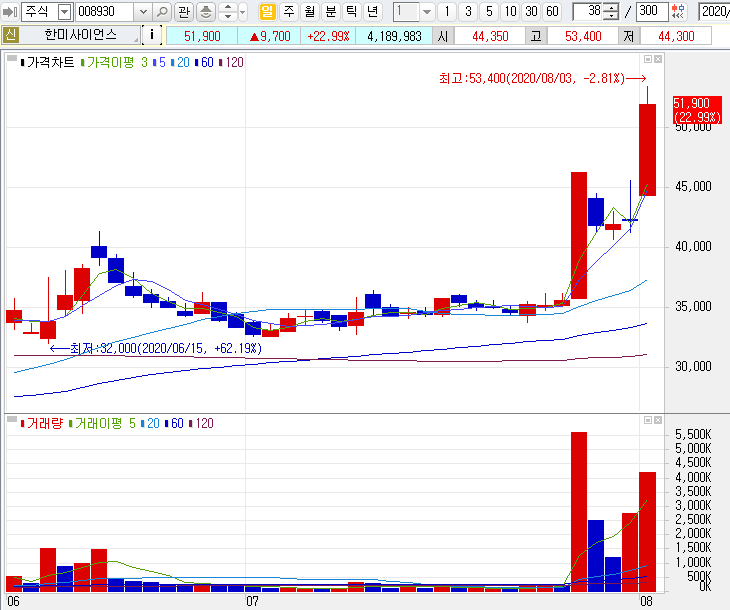Screen dimensions: 730x610
Task: Click the 최고:53,400 high annotation
Action: point(542,78)
